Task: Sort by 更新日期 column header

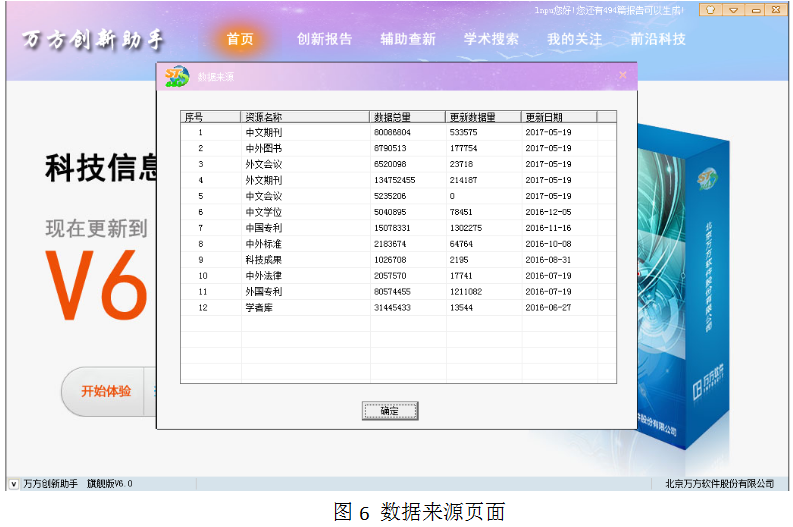Action: 559,117
